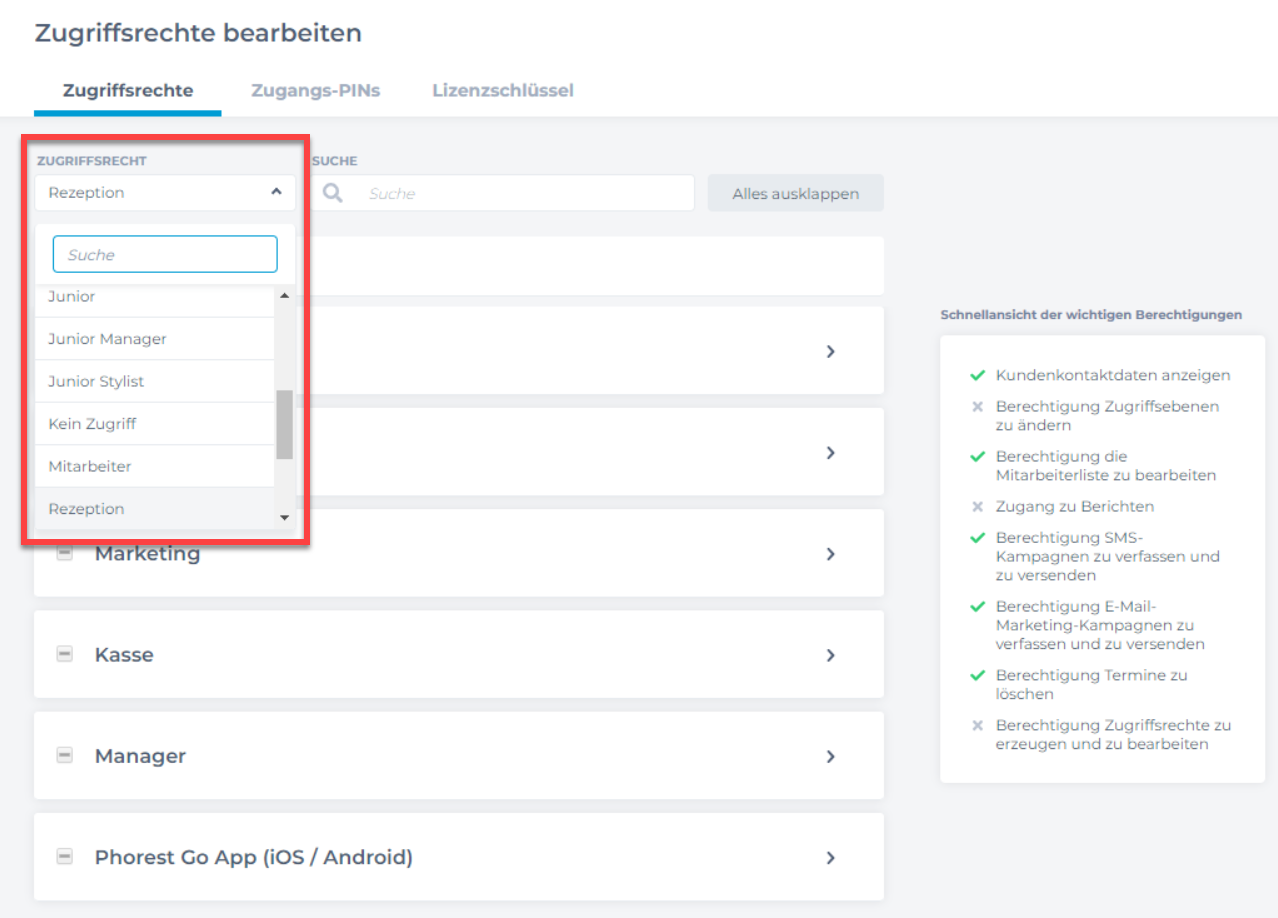
Task: Toggle the Phorest Go App checkbox
Action: [x=65, y=856]
